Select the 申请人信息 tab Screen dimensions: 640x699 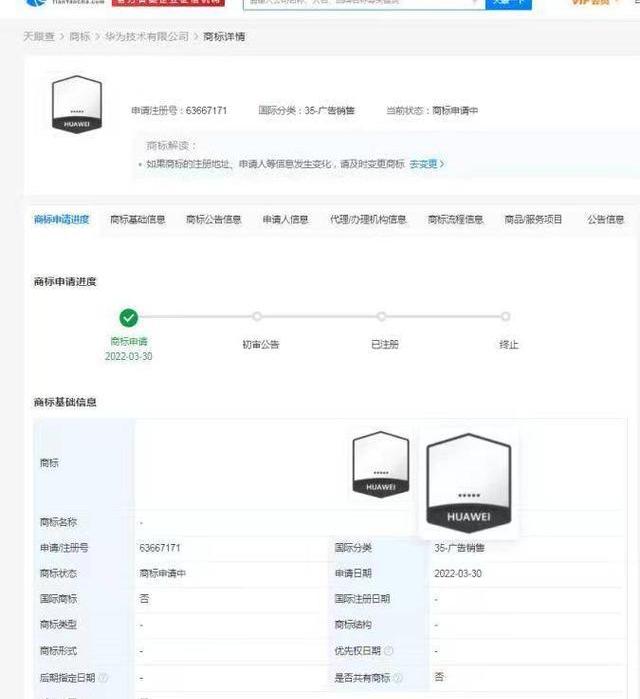[x=286, y=220]
